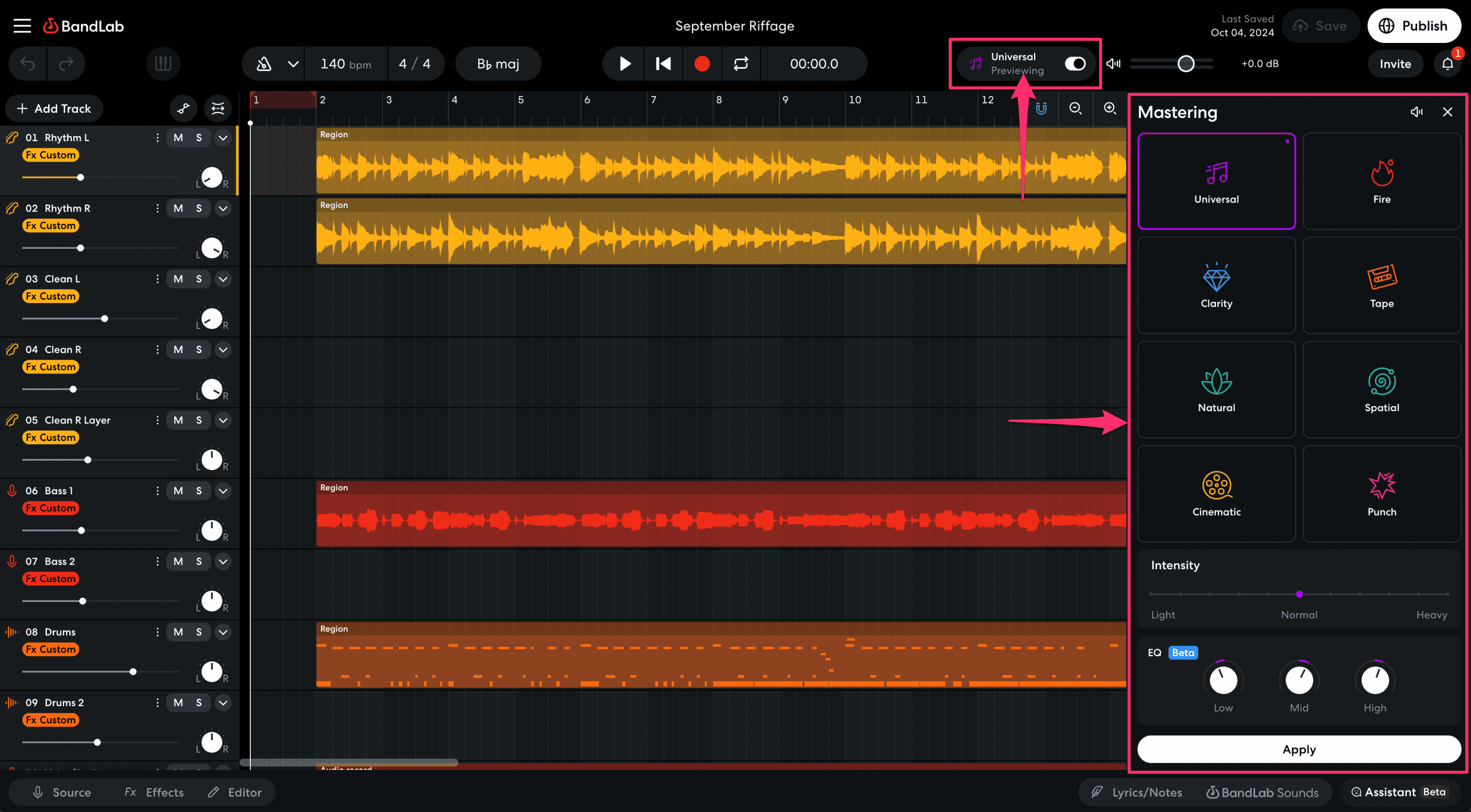Screen dimensions: 1471x812
Task: Mute the Clean R Layer track
Action: 178,420
